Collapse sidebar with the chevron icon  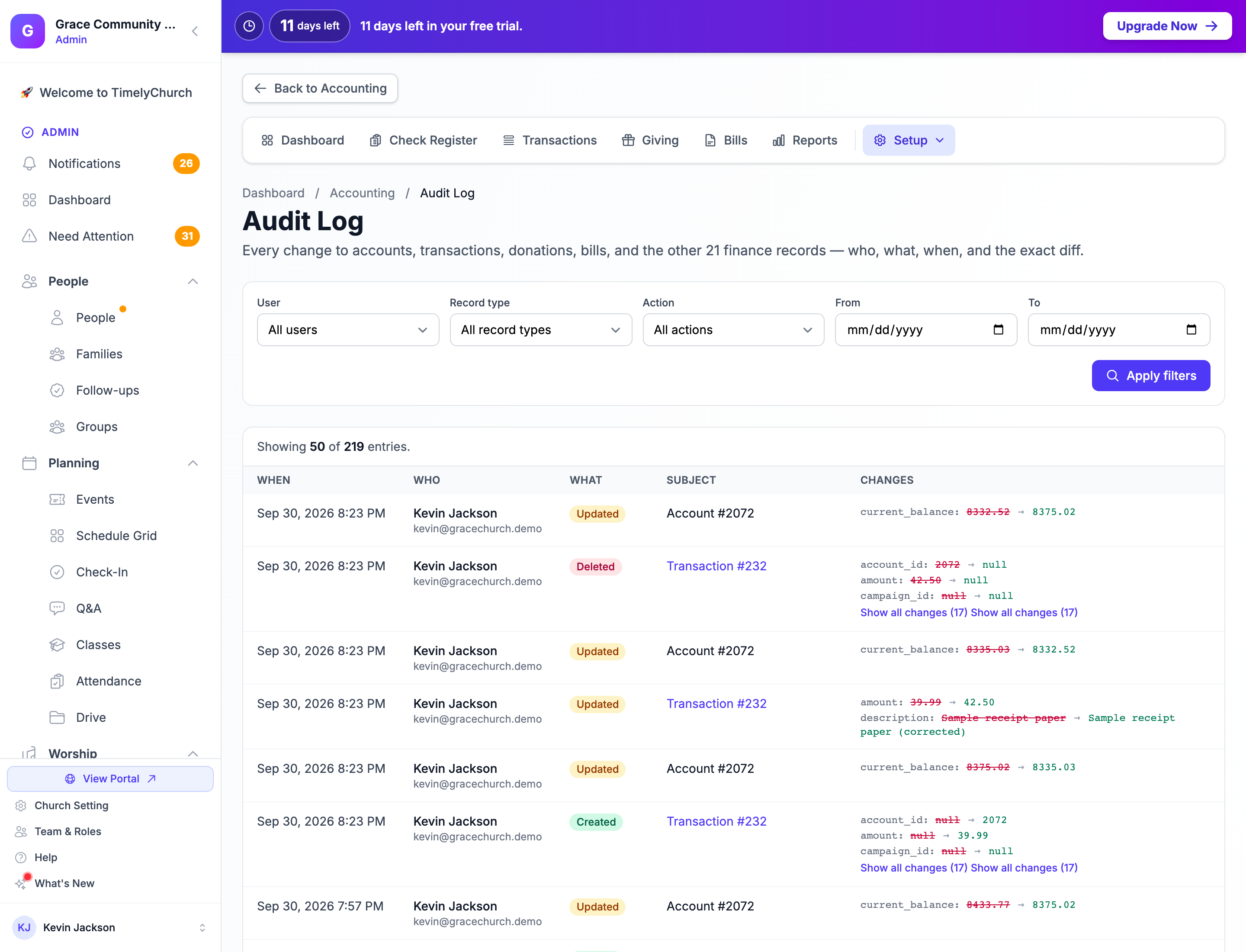click(x=195, y=31)
